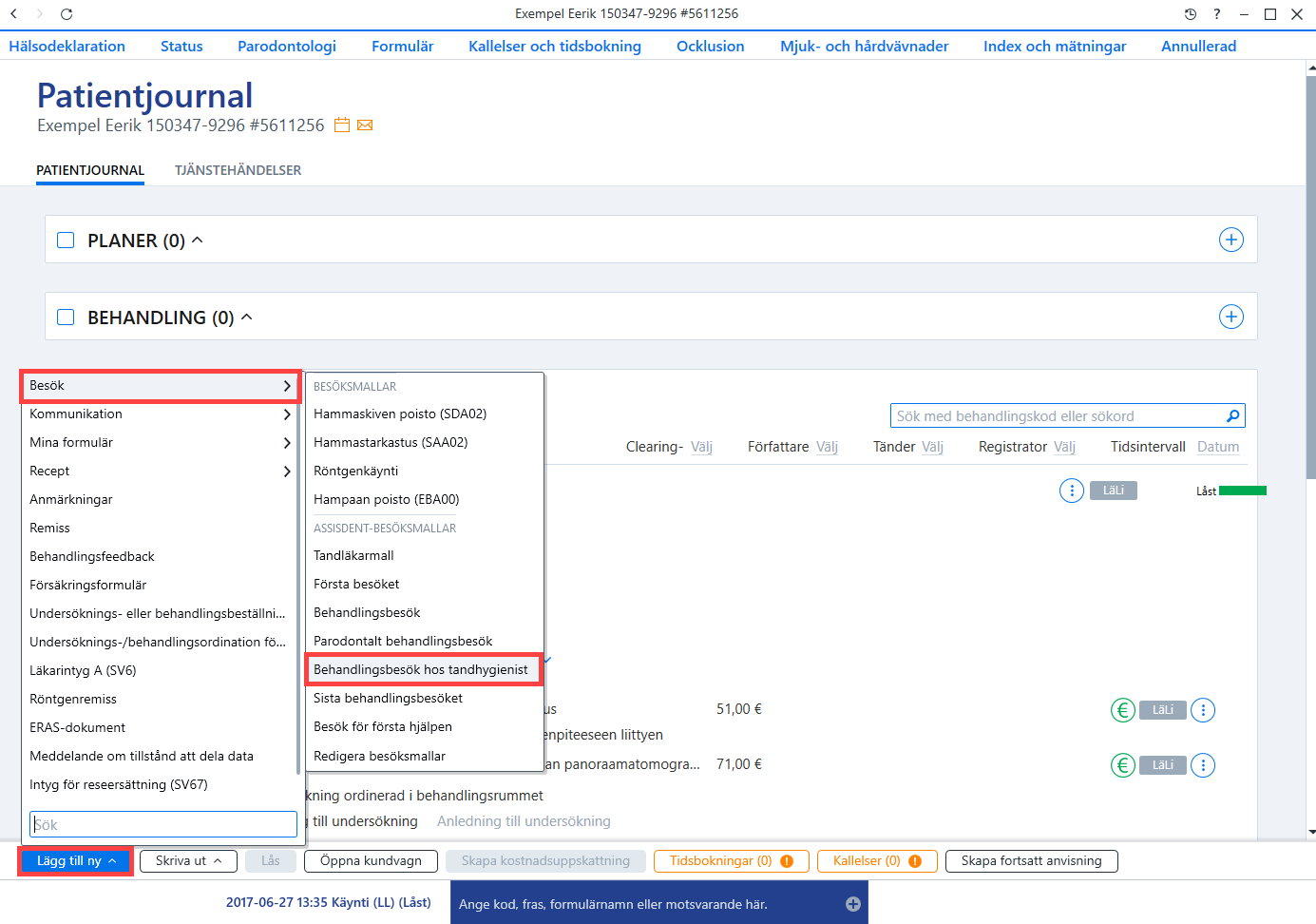
Task: Switch to the TJÄNSTEHÄNDELSER tab
Action: (238, 170)
